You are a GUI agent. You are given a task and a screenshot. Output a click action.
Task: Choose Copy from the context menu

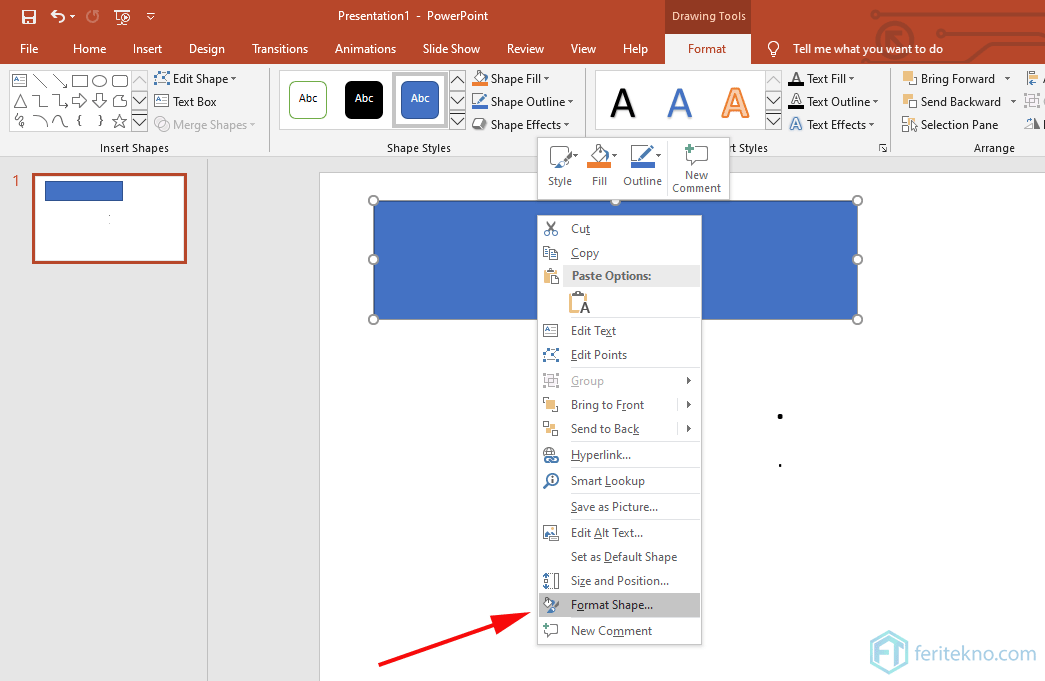tap(619, 253)
